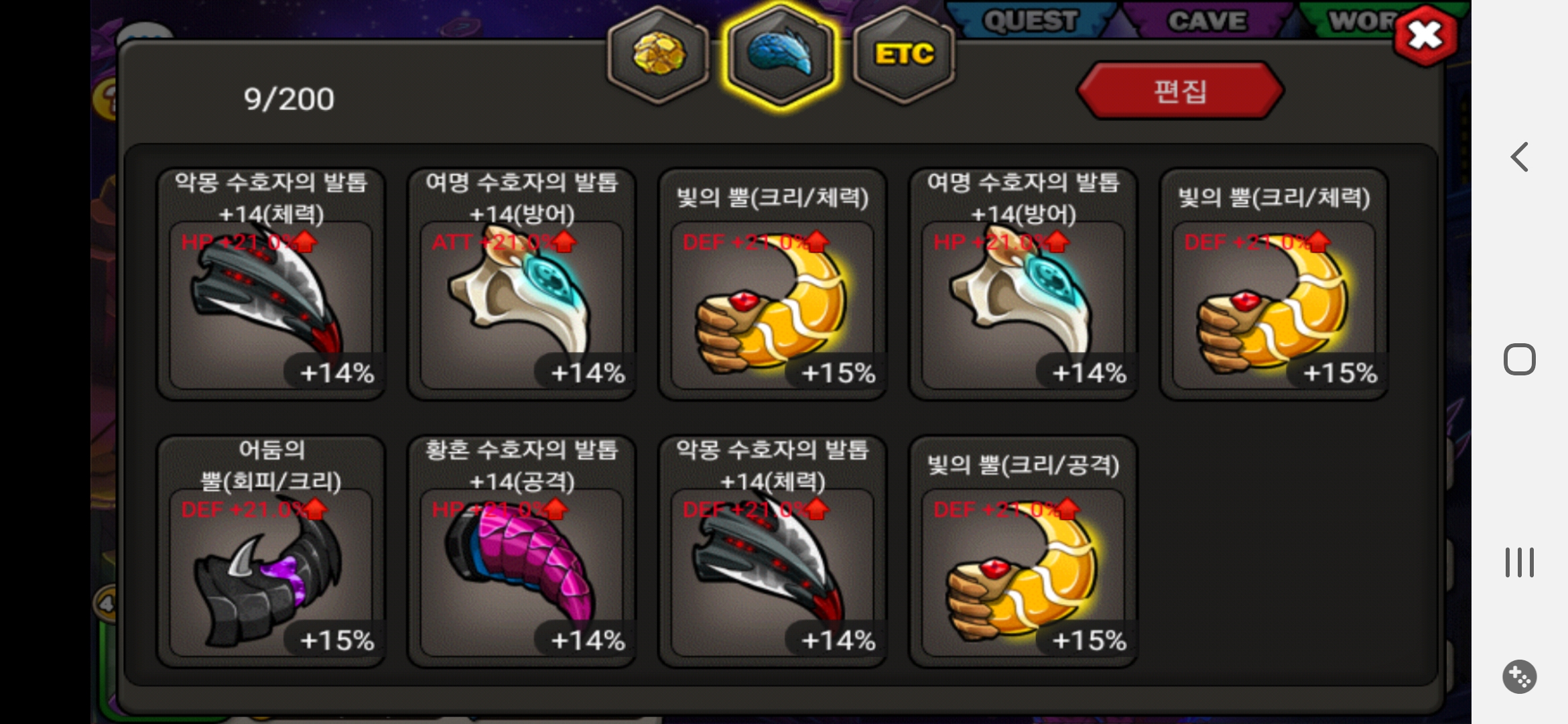Image resolution: width=1568 pixels, height=724 pixels.
Task: Pick the pink 황혼 수호자의 발톱 +14(공격)
Action: click(x=522, y=551)
